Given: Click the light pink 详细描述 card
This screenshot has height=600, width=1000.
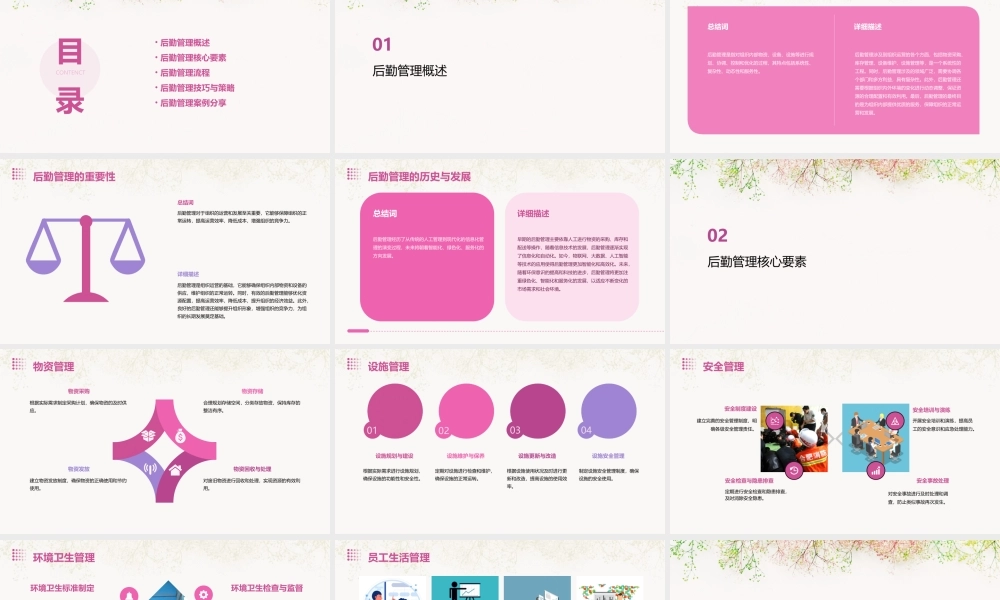Looking at the screenshot, I should click(x=572, y=257).
